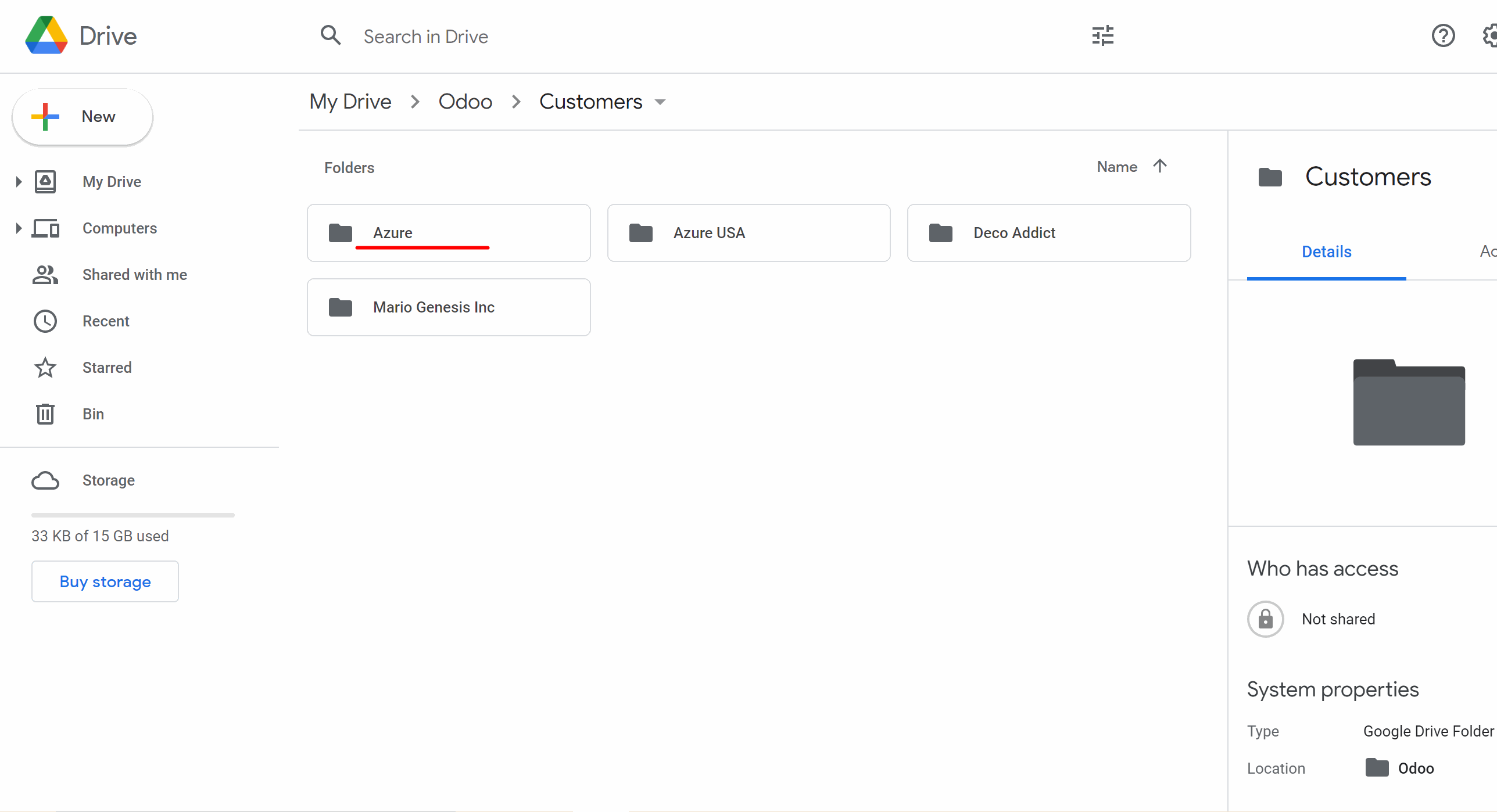
Task: Click the Not shared lock icon
Action: click(x=1265, y=619)
